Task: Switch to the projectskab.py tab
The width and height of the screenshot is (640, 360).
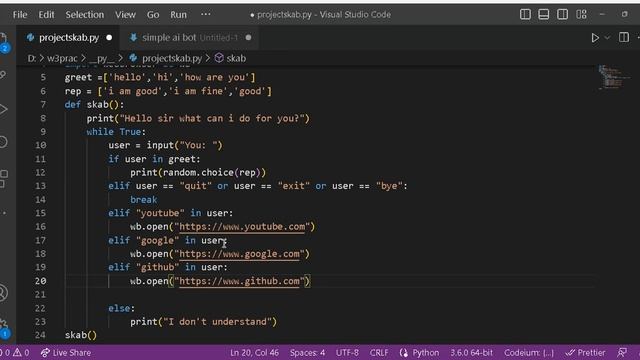Action: pyautogui.click(x=69, y=38)
